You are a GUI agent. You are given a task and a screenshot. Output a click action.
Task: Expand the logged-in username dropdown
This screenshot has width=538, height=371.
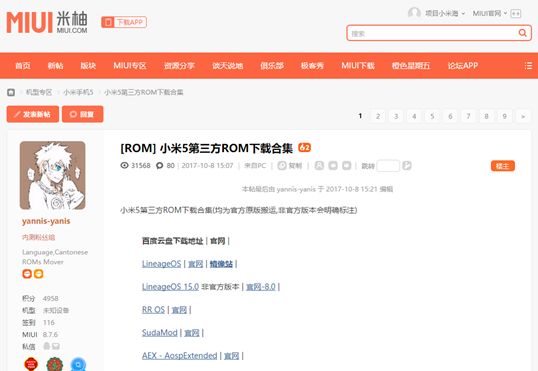tap(445, 13)
